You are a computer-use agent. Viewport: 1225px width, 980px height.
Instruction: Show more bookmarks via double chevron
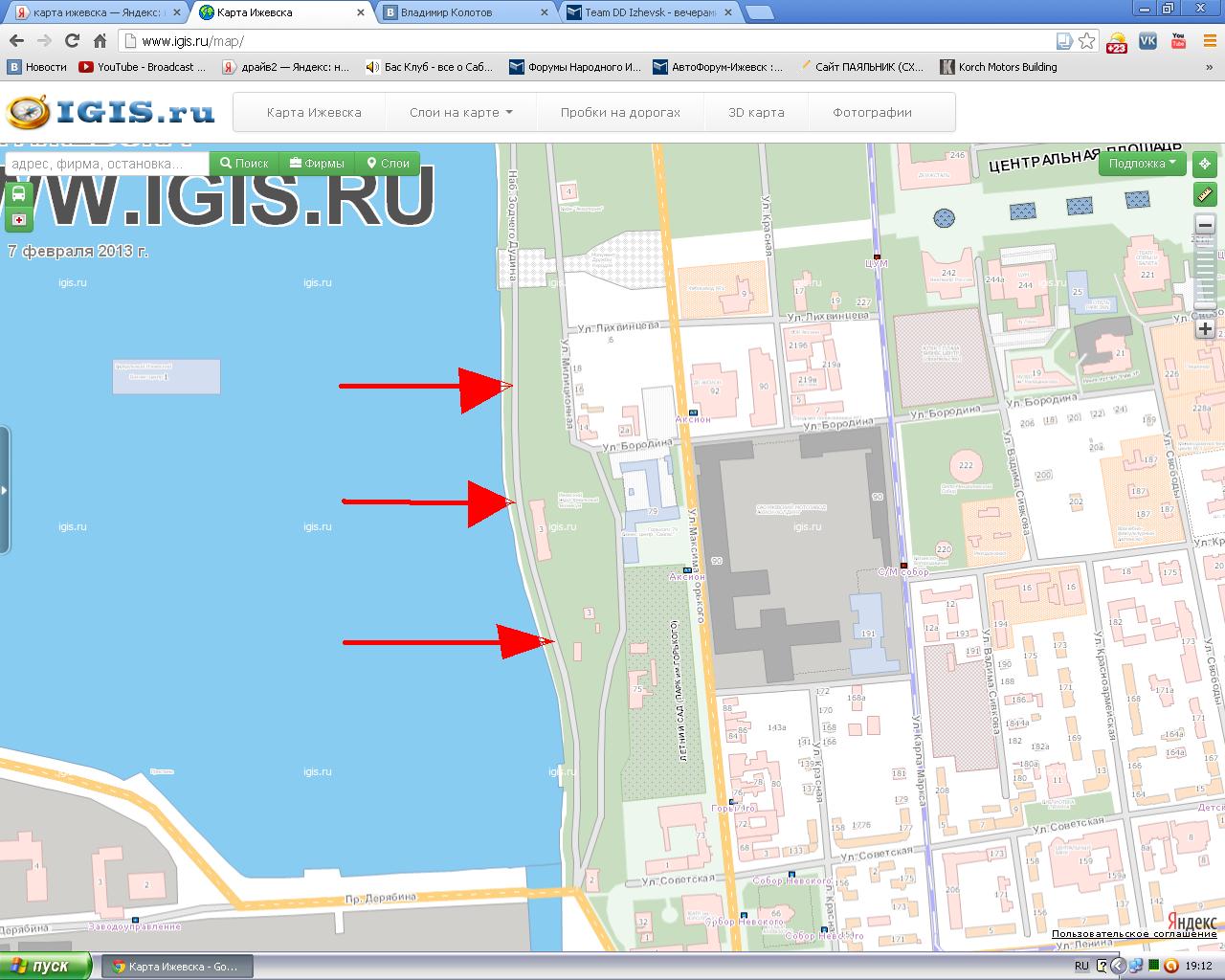pos(1211,67)
